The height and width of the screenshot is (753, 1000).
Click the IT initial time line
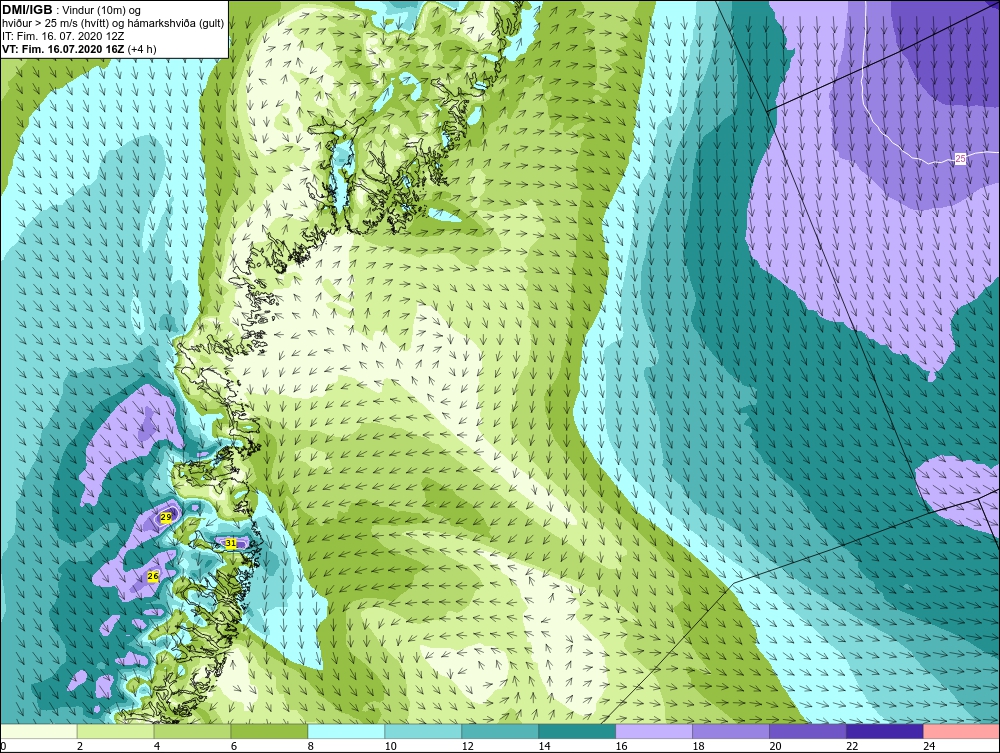coord(63,36)
